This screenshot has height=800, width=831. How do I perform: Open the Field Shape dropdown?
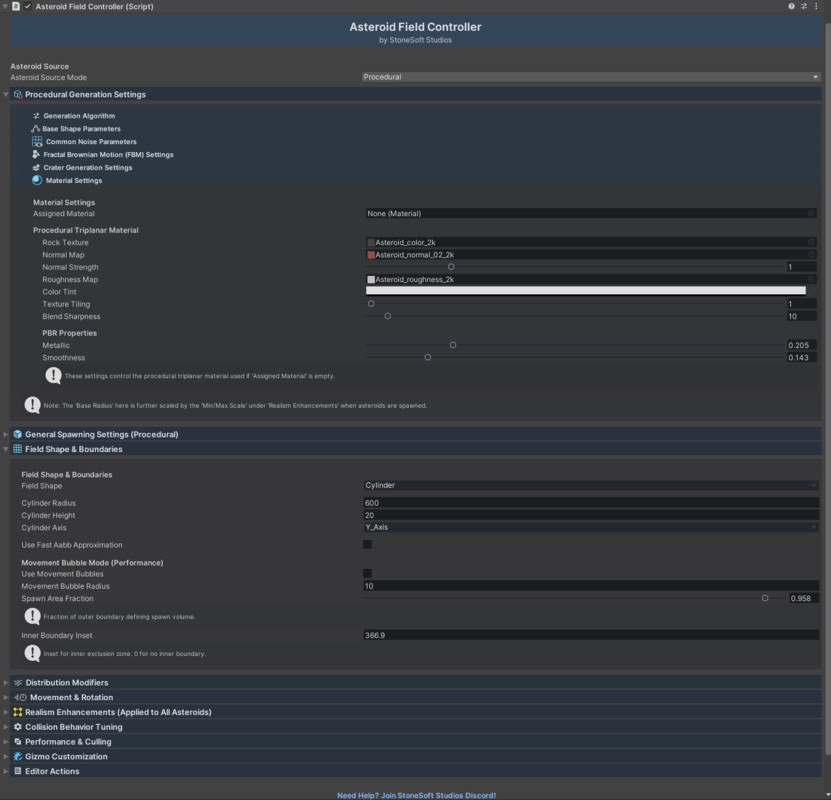pyautogui.click(x=591, y=485)
